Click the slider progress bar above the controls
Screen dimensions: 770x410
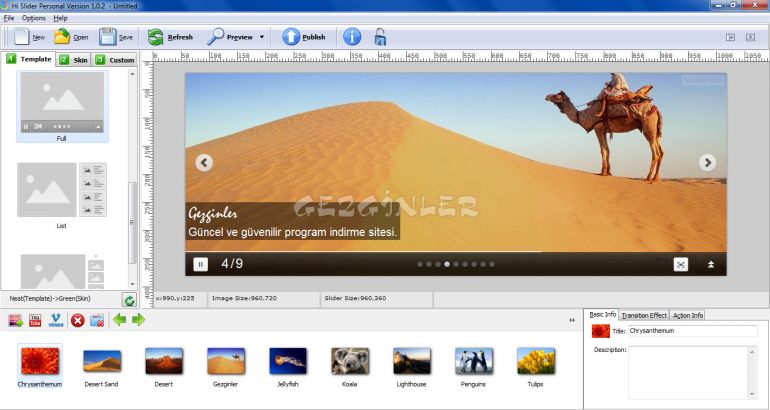click(456, 252)
